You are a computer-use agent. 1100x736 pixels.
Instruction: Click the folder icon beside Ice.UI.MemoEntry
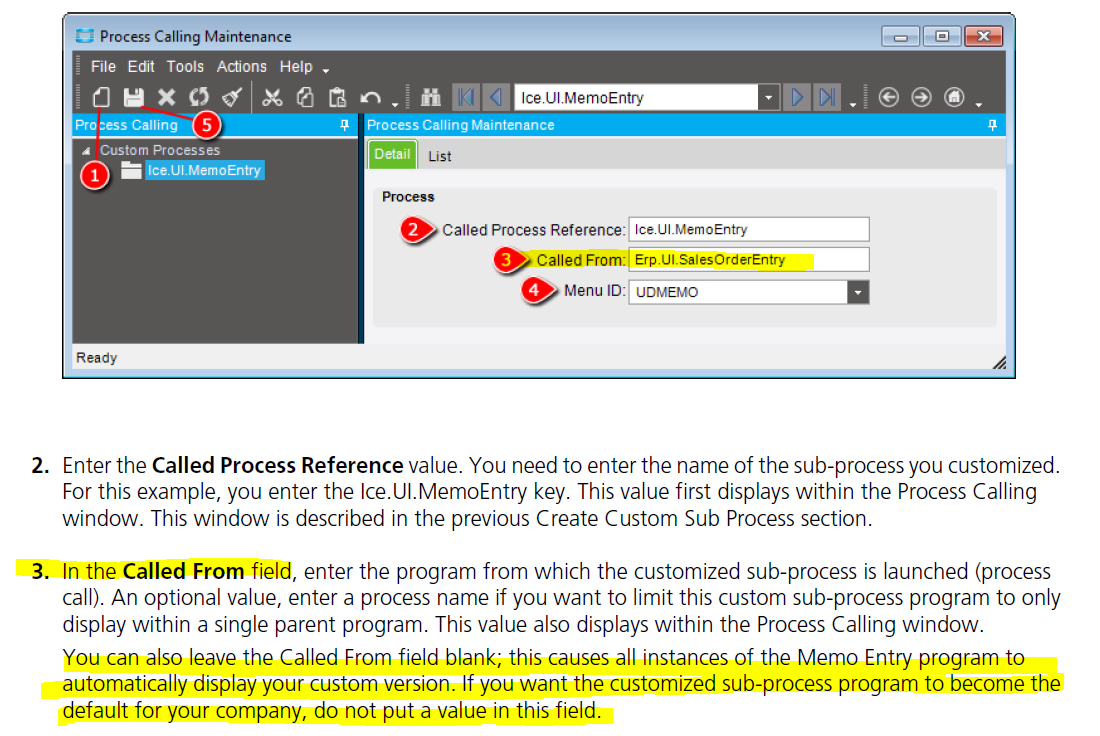tap(131, 170)
